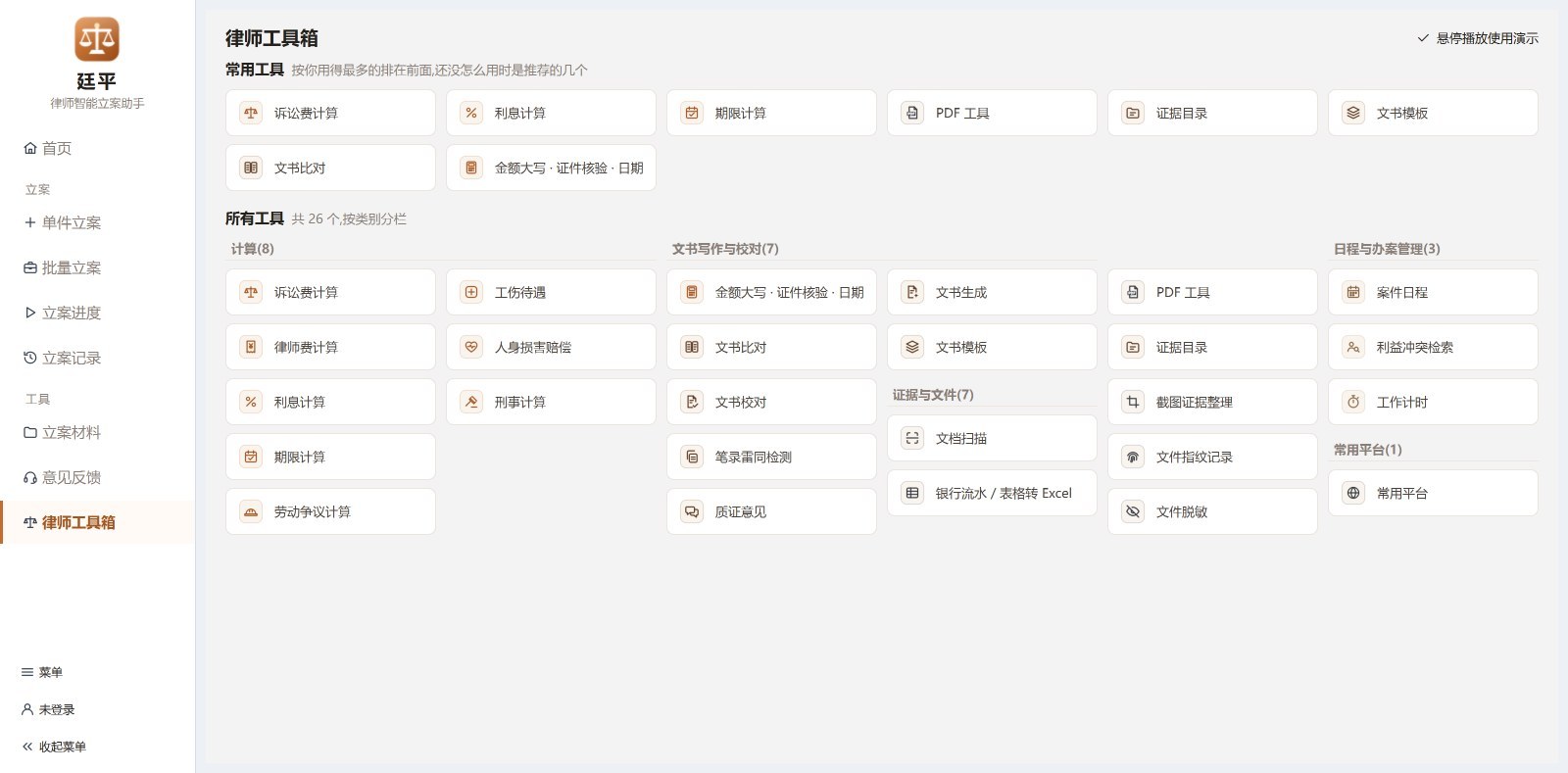Open the 文书模板 layers icon in 常用工具
Screen dimensions: 1568x773
[x=1353, y=113]
